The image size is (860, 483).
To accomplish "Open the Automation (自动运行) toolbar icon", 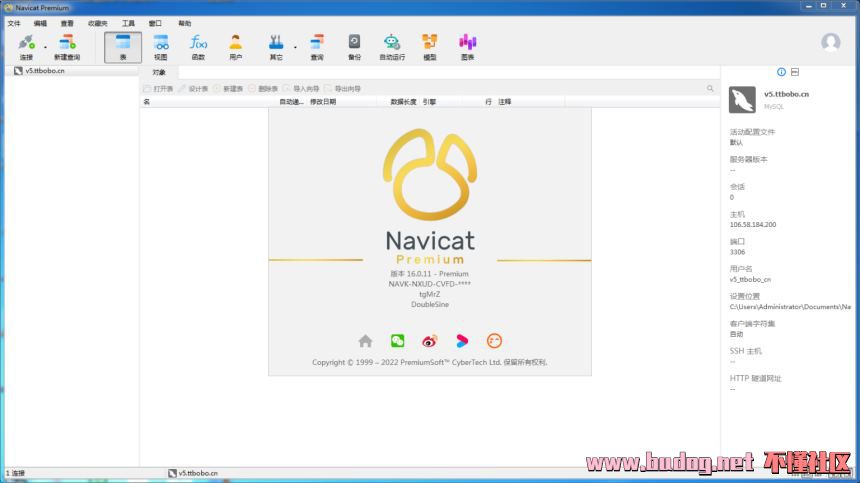I will (x=392, y=47).
